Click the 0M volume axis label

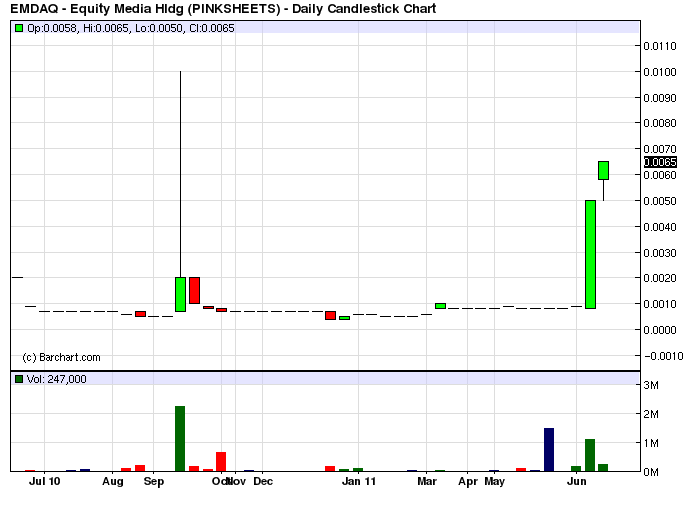(651, 472)
